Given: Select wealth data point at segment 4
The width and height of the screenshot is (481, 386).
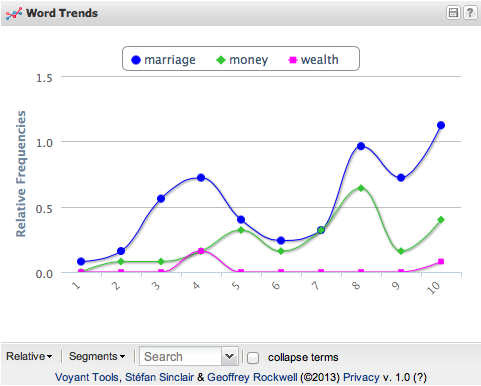Looking at the screenshot, I should point(201,251).
